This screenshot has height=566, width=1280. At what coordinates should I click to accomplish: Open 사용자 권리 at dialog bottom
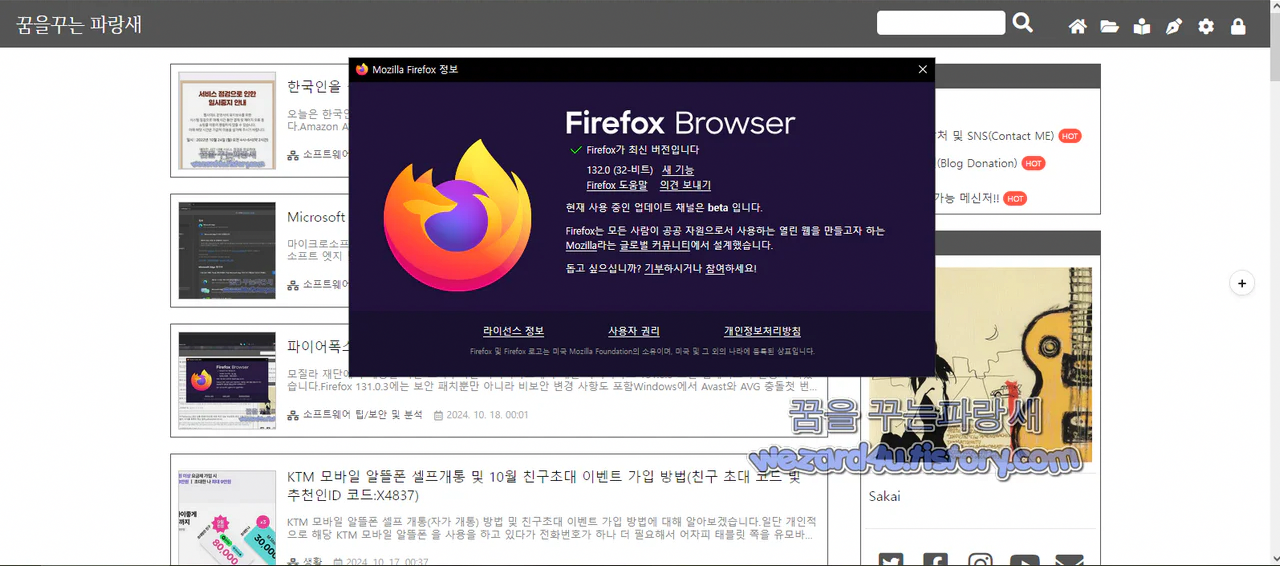(634, 331)
